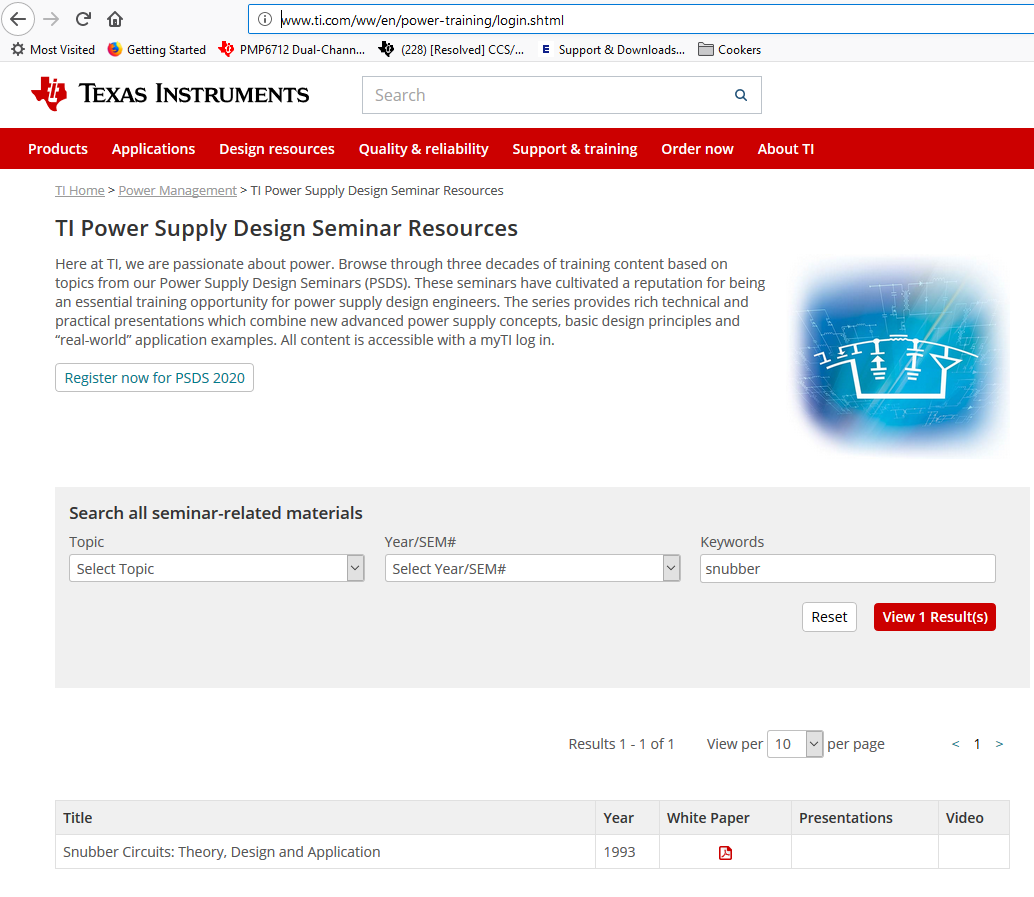1034x897 pixels.
Task: Expand the Select Year/SEM# dropdown
Action: [x=533, y=569]
